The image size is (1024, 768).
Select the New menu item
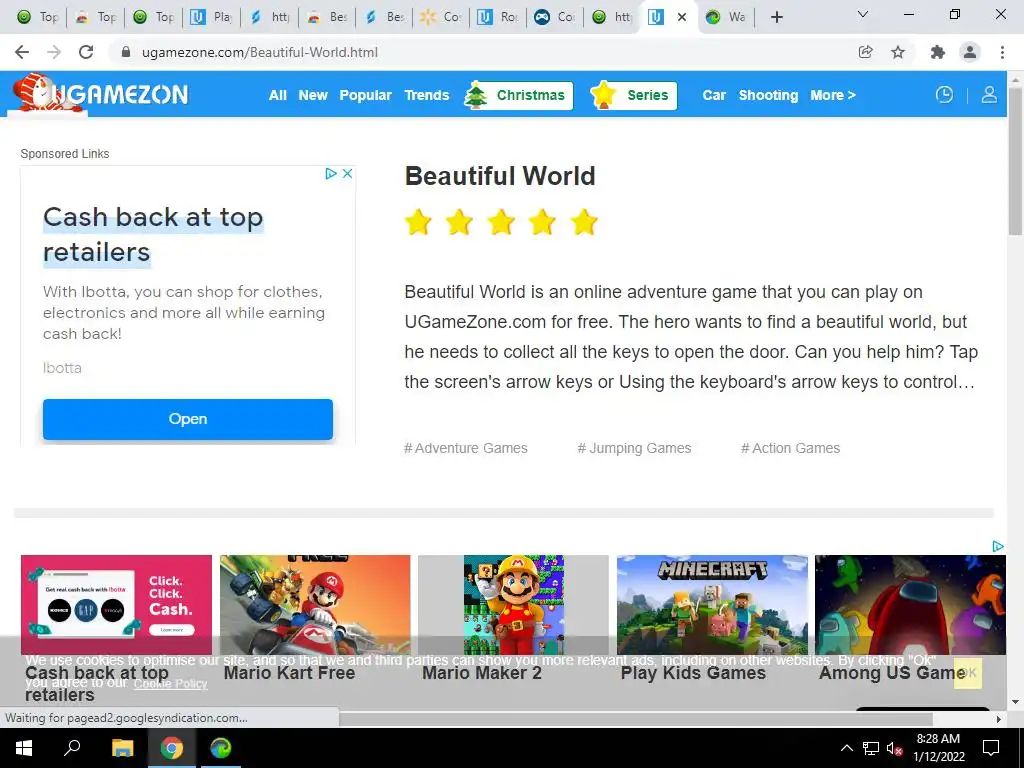tap(313, 95)
